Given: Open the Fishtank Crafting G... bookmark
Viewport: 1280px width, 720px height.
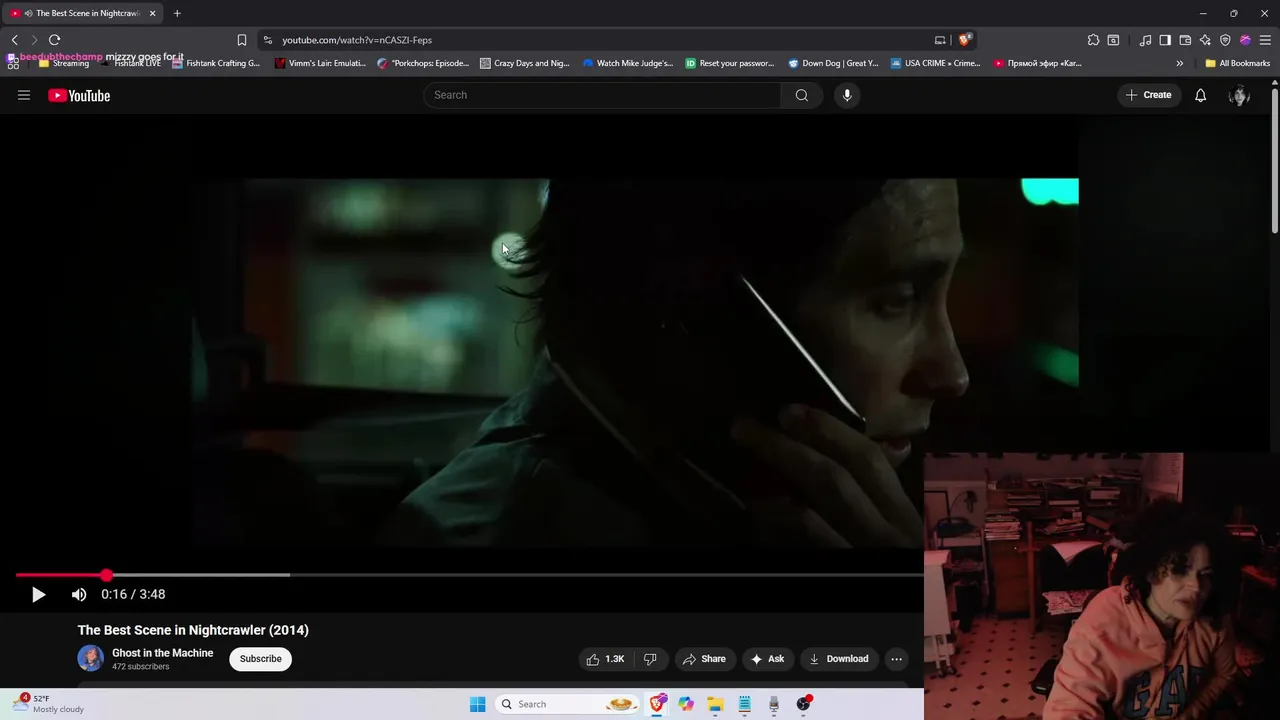Looking at the screenshot, I should pyautogui.click(x=216, y=63).
